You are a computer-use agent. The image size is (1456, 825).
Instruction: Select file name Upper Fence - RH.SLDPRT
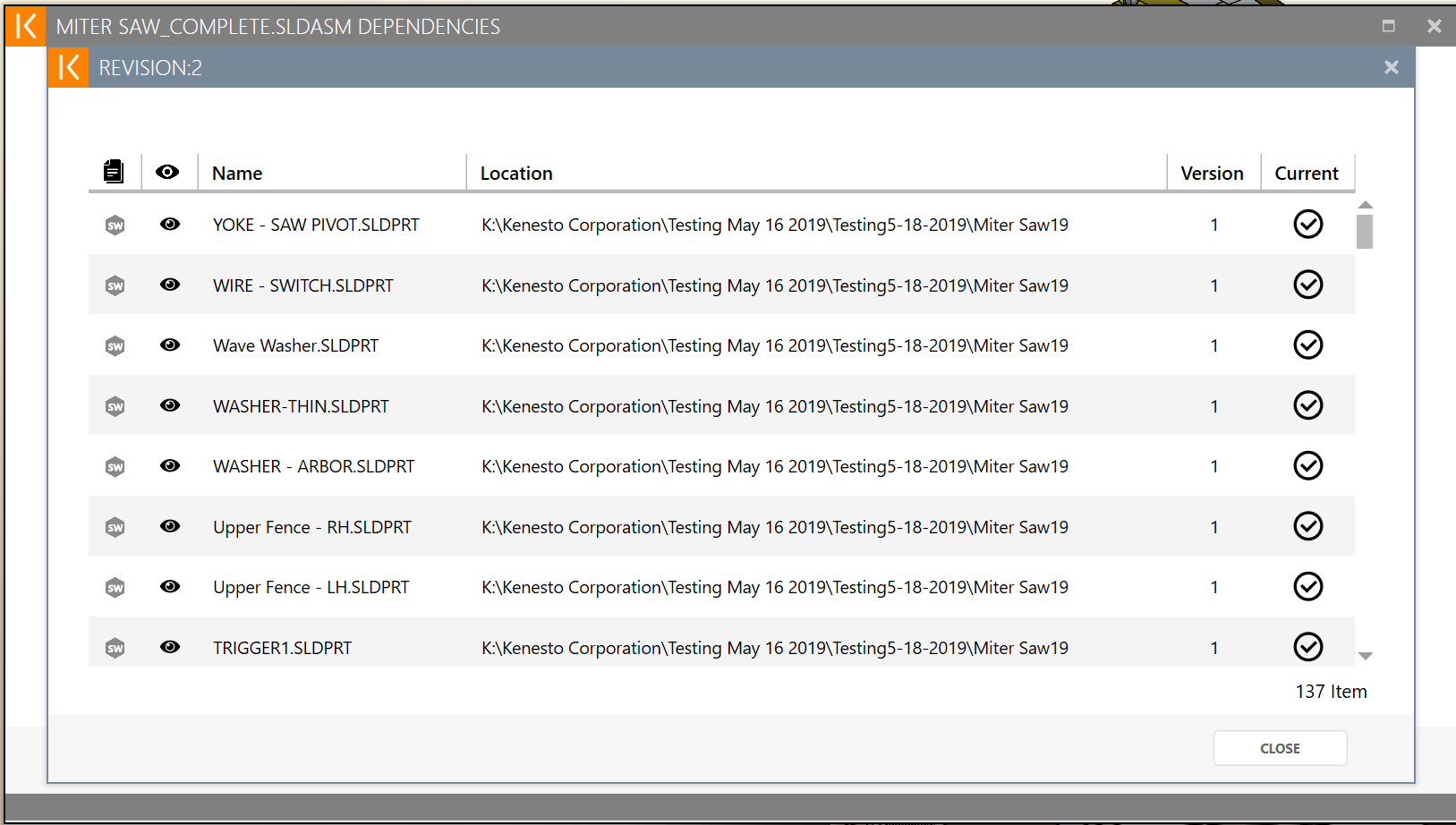click(312, 527)
